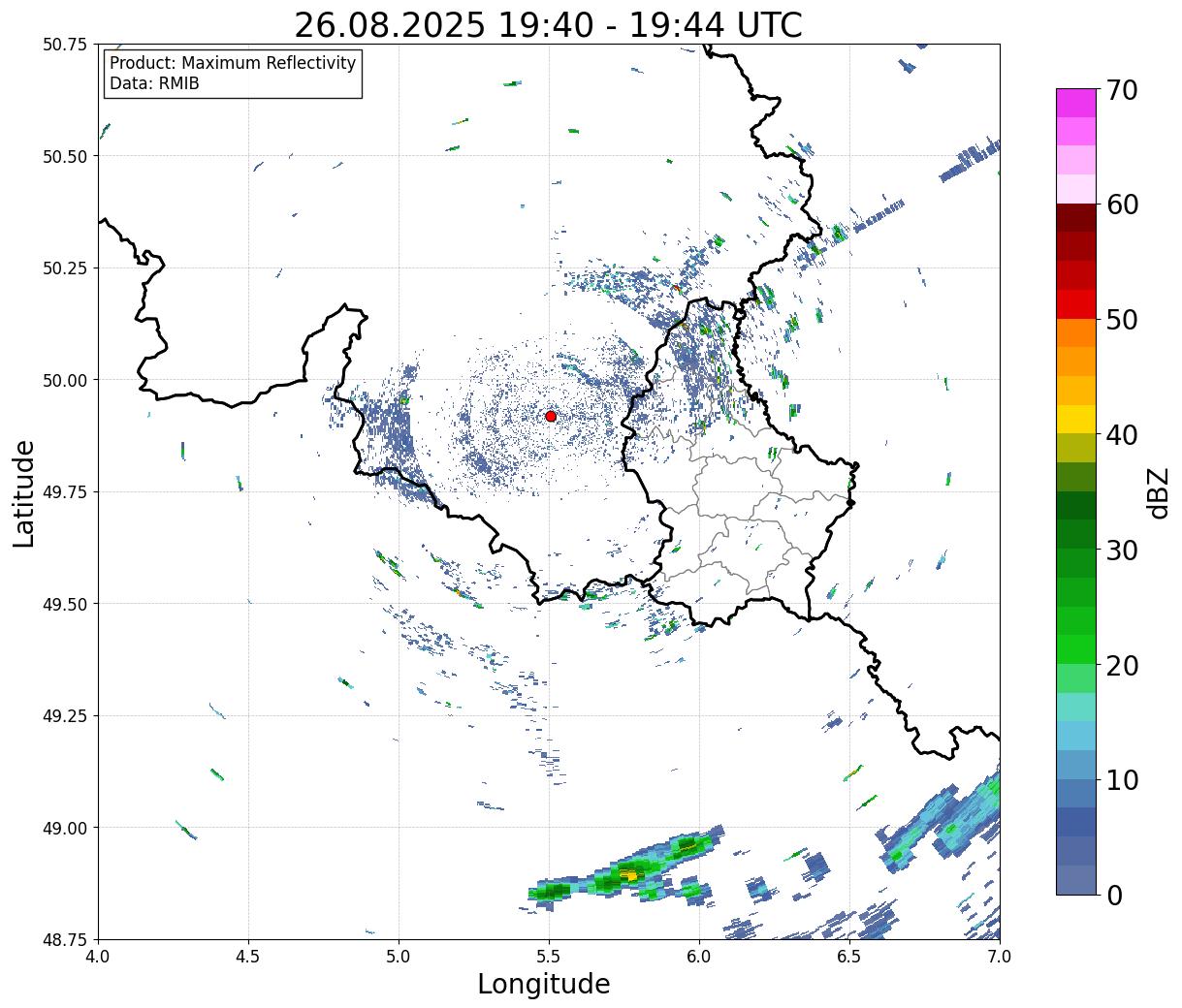The width and height of the screenshot is (1182, 1008).
Task: Pick the blue 10 dBZ color band
Action: (1076, 793)
